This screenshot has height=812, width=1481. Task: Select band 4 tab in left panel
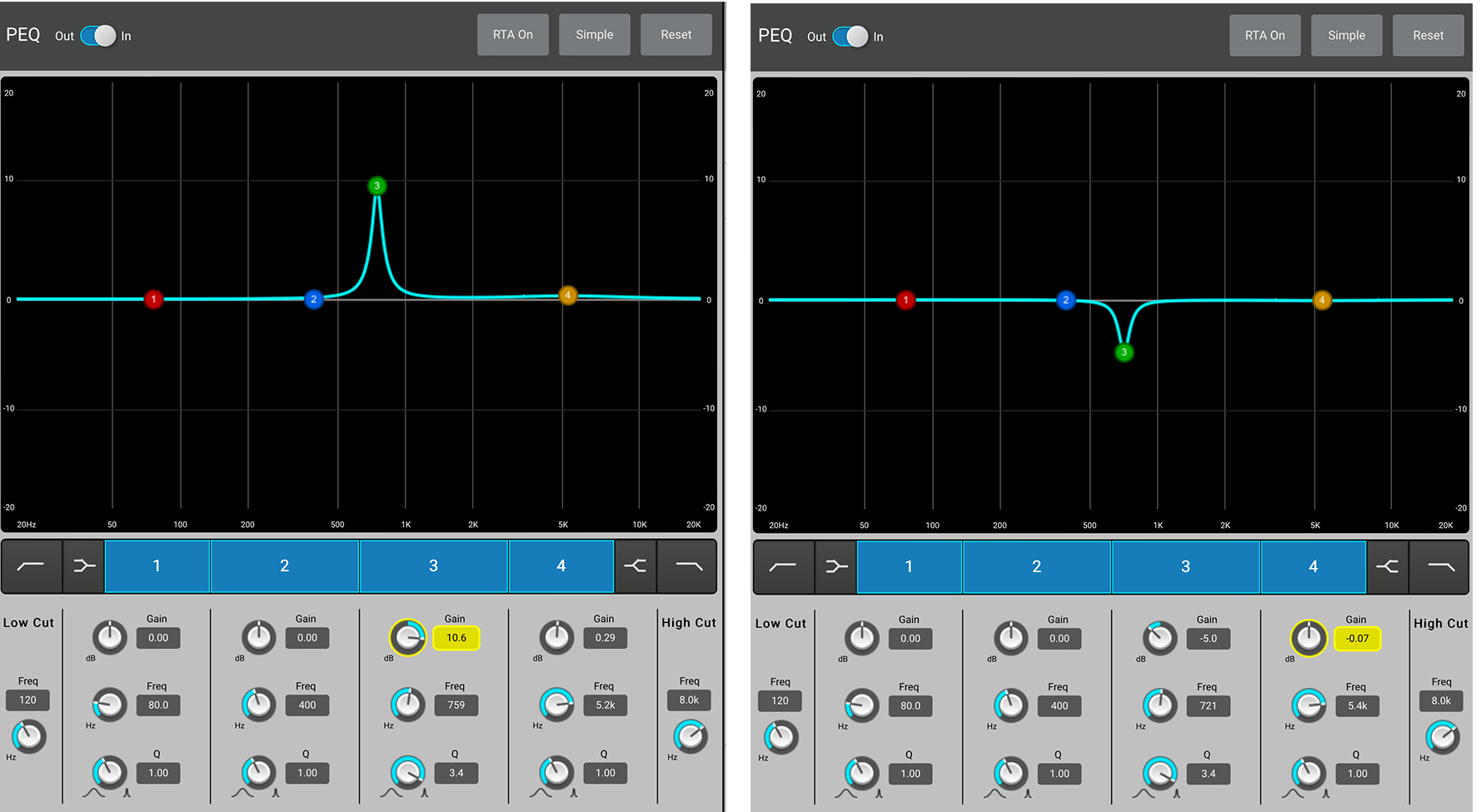[x=561, y=566]
